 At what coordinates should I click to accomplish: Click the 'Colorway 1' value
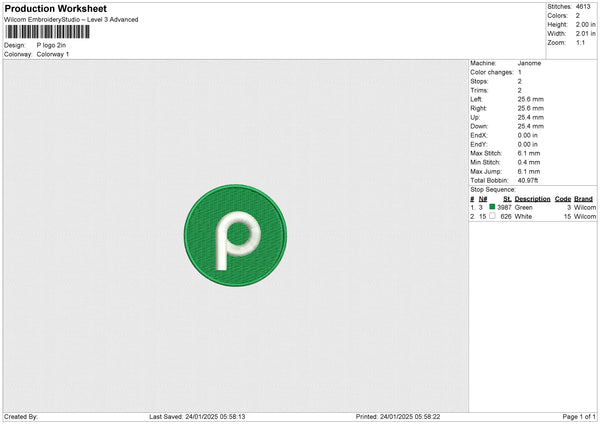point(53,54)
